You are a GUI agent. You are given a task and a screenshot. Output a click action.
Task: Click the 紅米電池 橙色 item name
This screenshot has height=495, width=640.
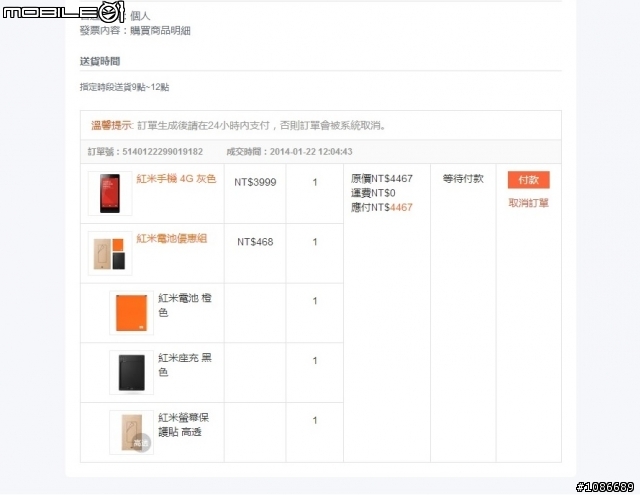pyautogui.click(x=185, y=305)
